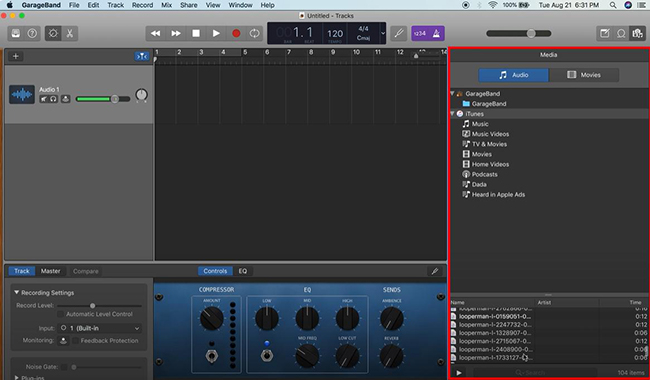This screenshot has width=650, height=380.
Task: Click the 120 tempo value
Action: pyautogui.click(x=335, y=33)
